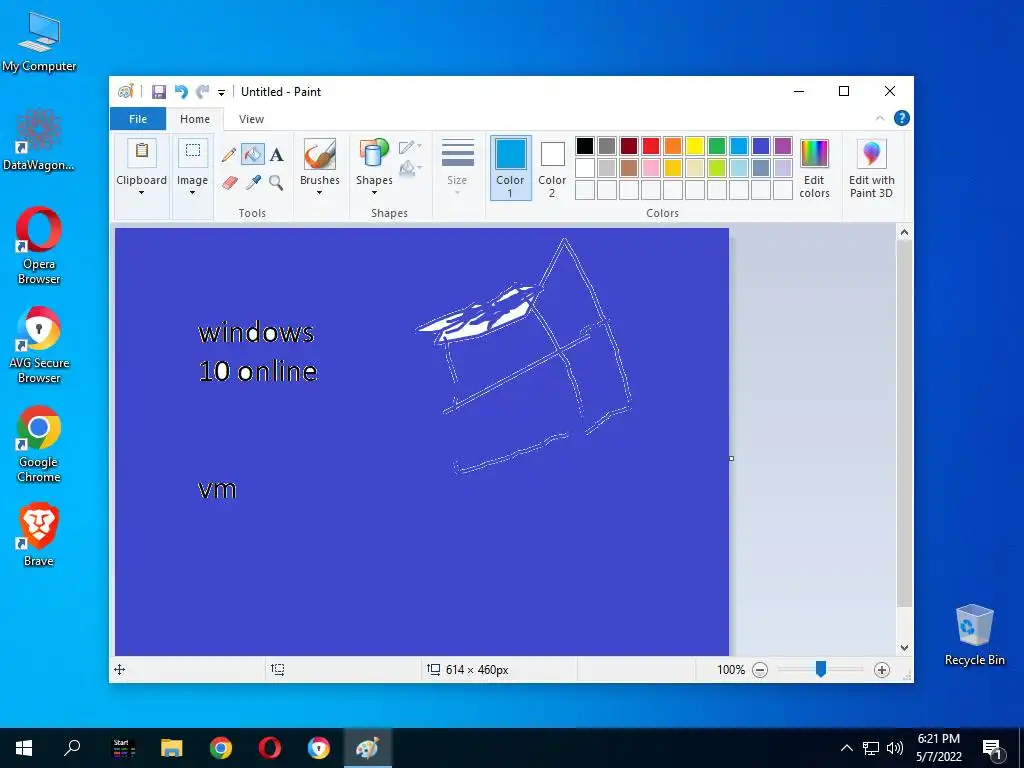Click the vertical scrollbar up arrow
Image resolution: width=1024 pixels, height=768 pixels.
point(904,232)
